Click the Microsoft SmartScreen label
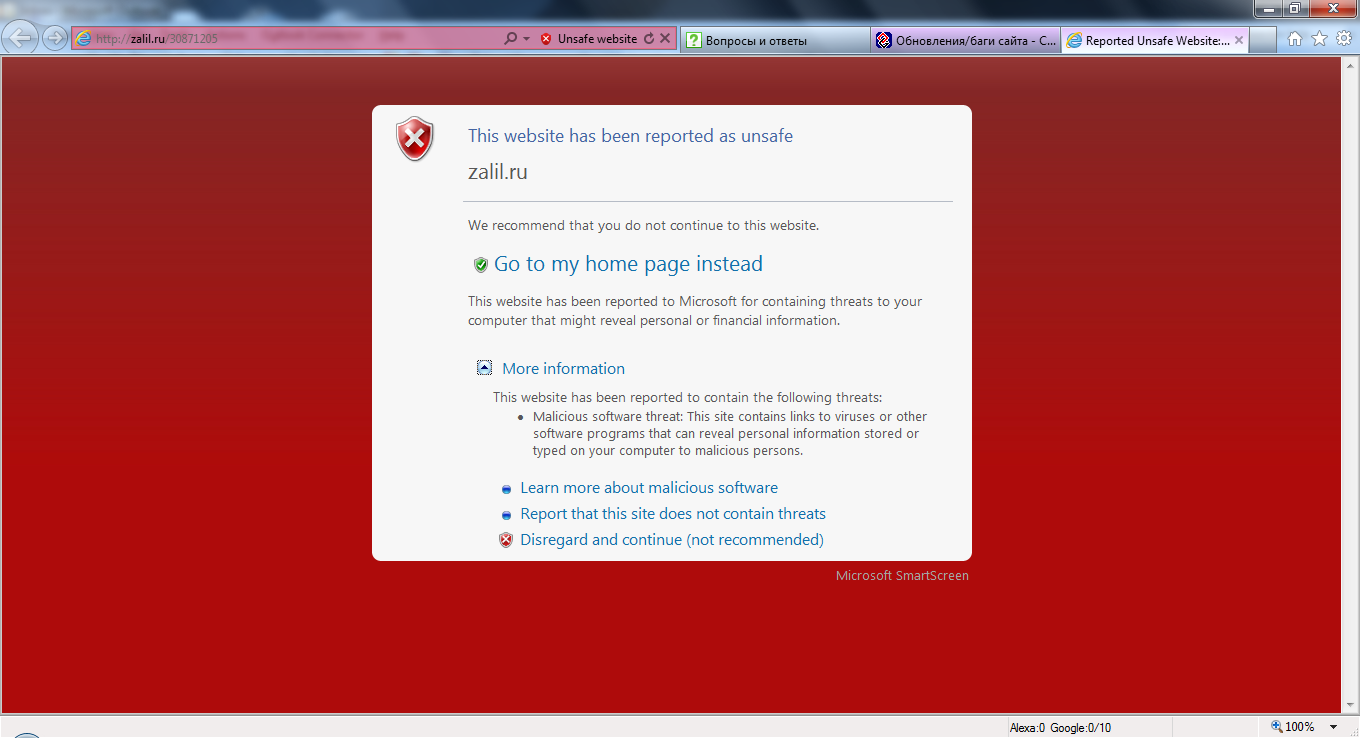Image resolution: width=1360 pixels, height=738 pixels. coord(902,576)
